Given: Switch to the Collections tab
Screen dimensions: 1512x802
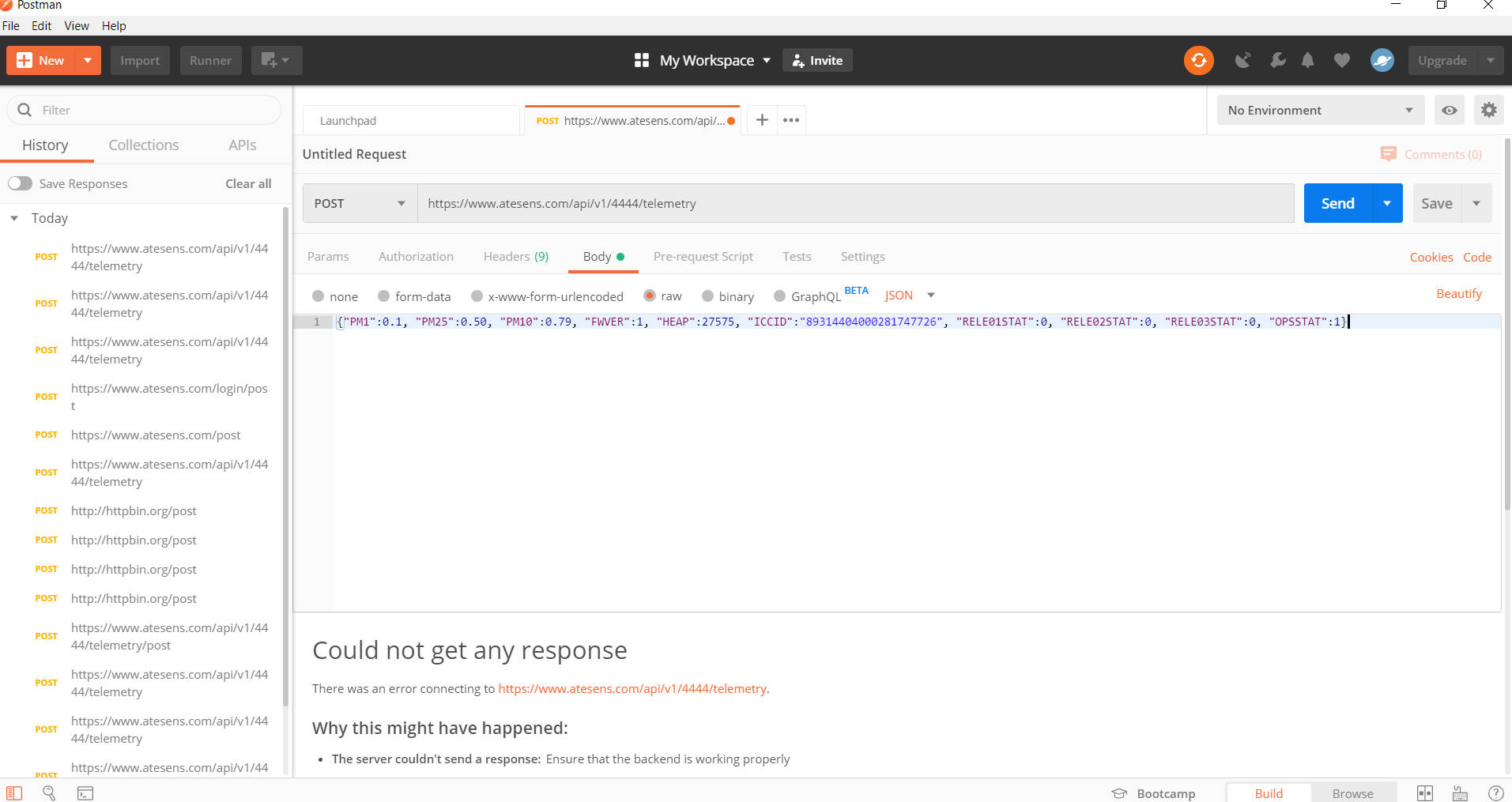Looking at the screenshot, I should [143, 145].
